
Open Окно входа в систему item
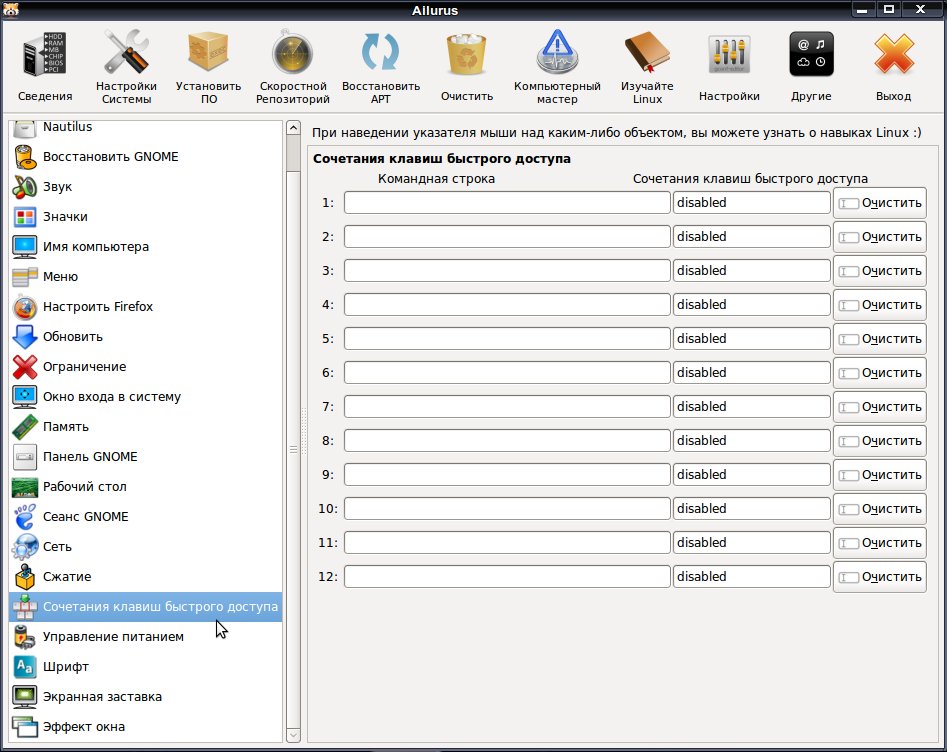[146, 397]
